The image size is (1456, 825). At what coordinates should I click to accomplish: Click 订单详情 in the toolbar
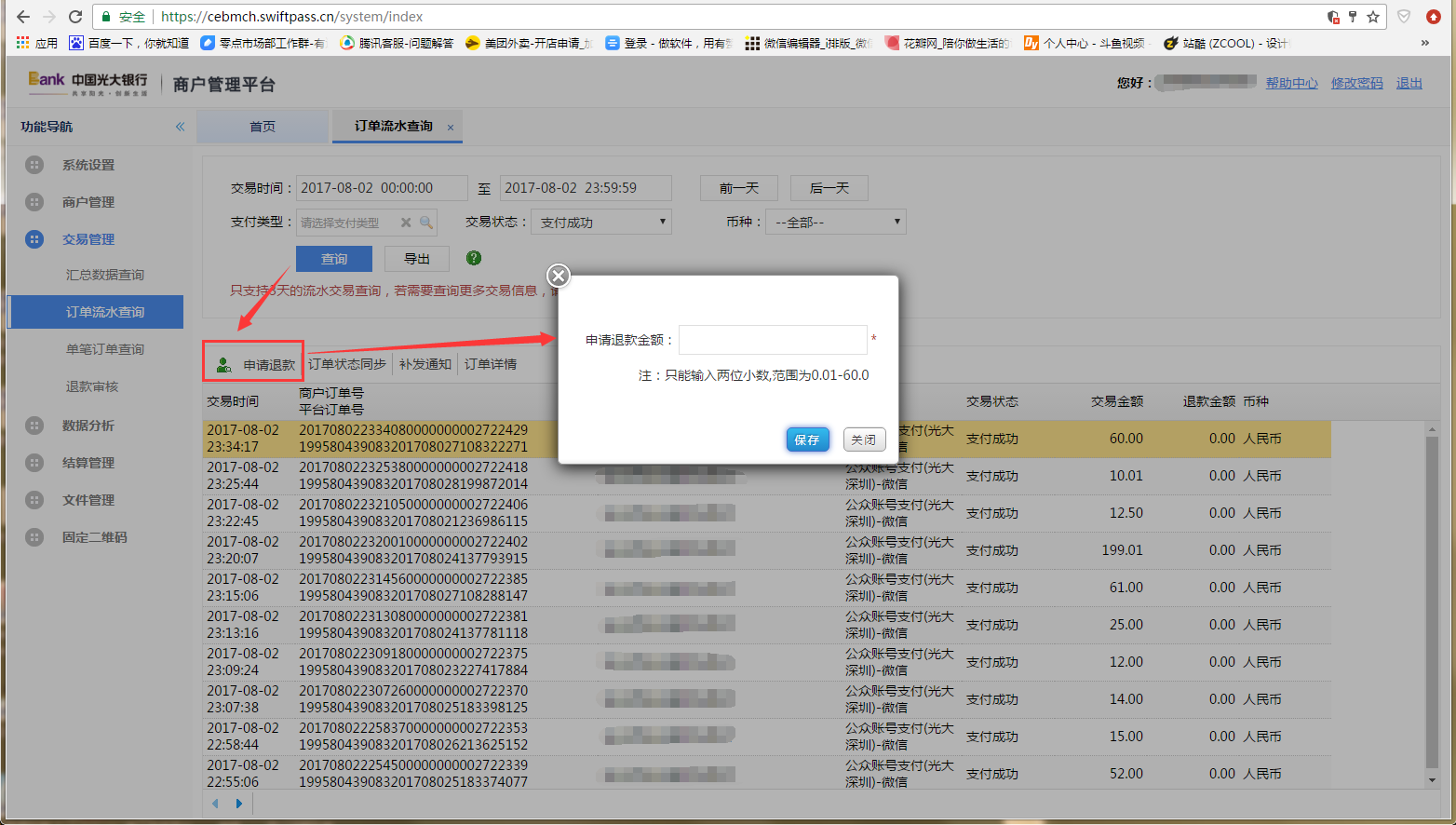pos(491,364)
